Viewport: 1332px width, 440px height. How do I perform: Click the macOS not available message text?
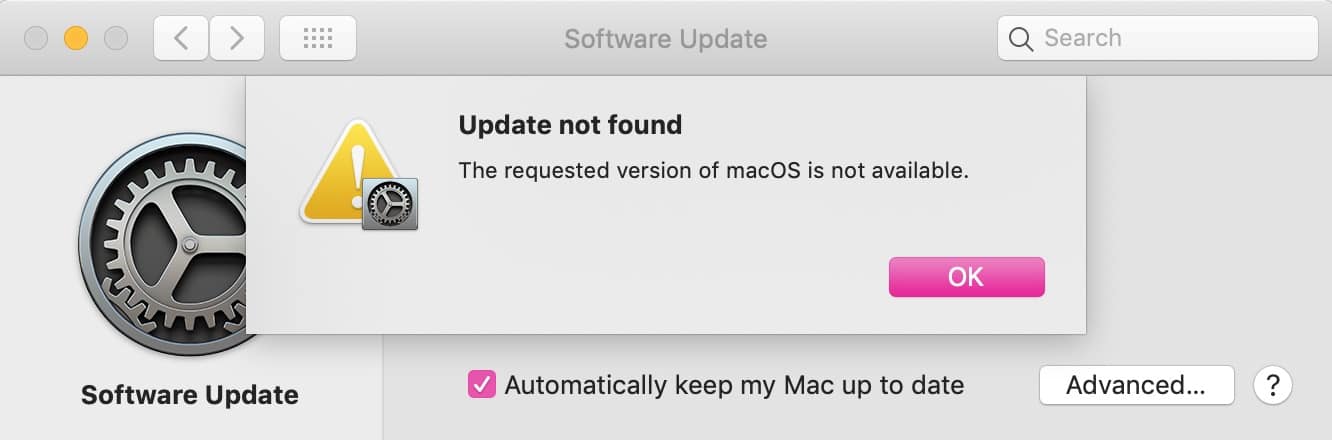coord(713,171)
